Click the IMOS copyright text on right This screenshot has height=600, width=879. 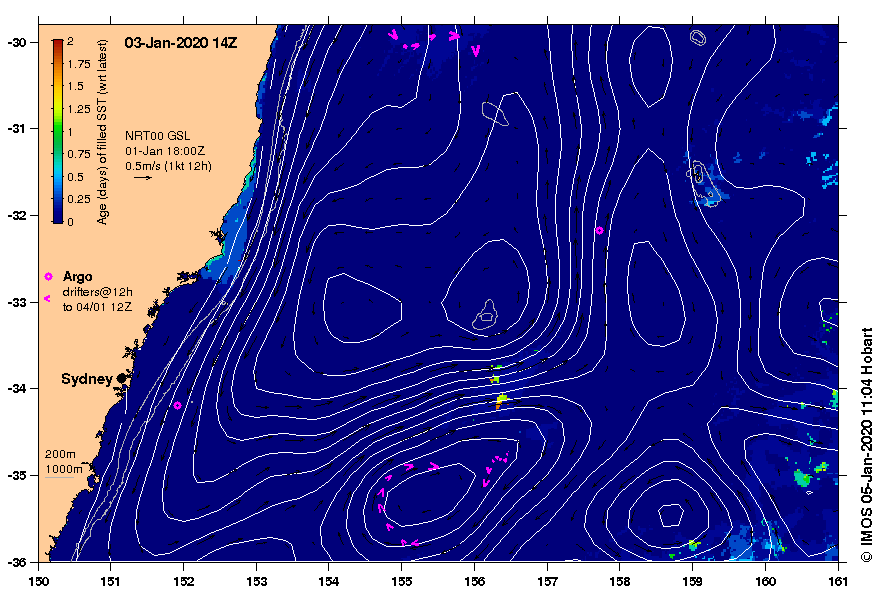[867, 444]
